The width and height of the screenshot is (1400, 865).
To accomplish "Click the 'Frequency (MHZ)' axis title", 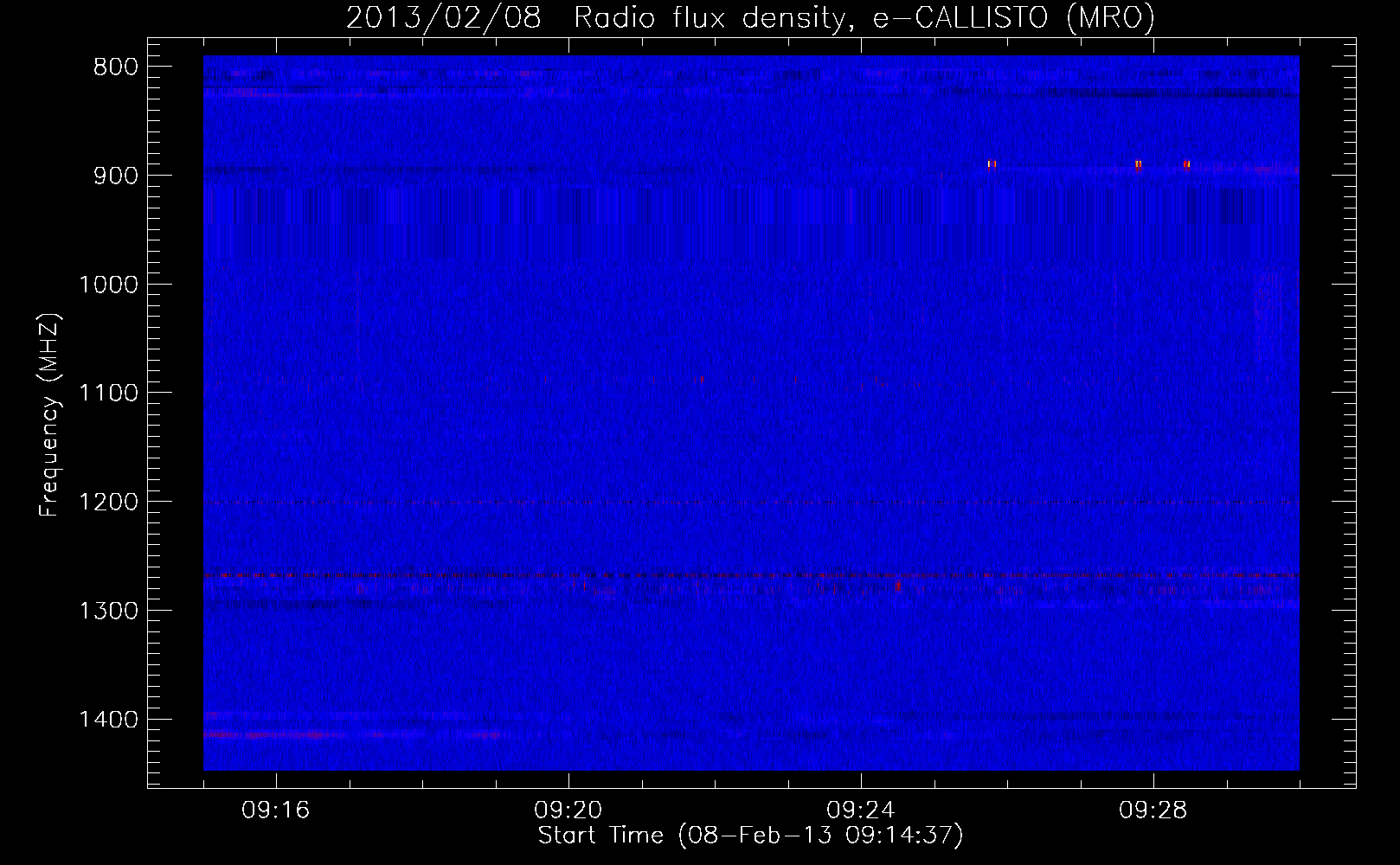I will point(50,415).
